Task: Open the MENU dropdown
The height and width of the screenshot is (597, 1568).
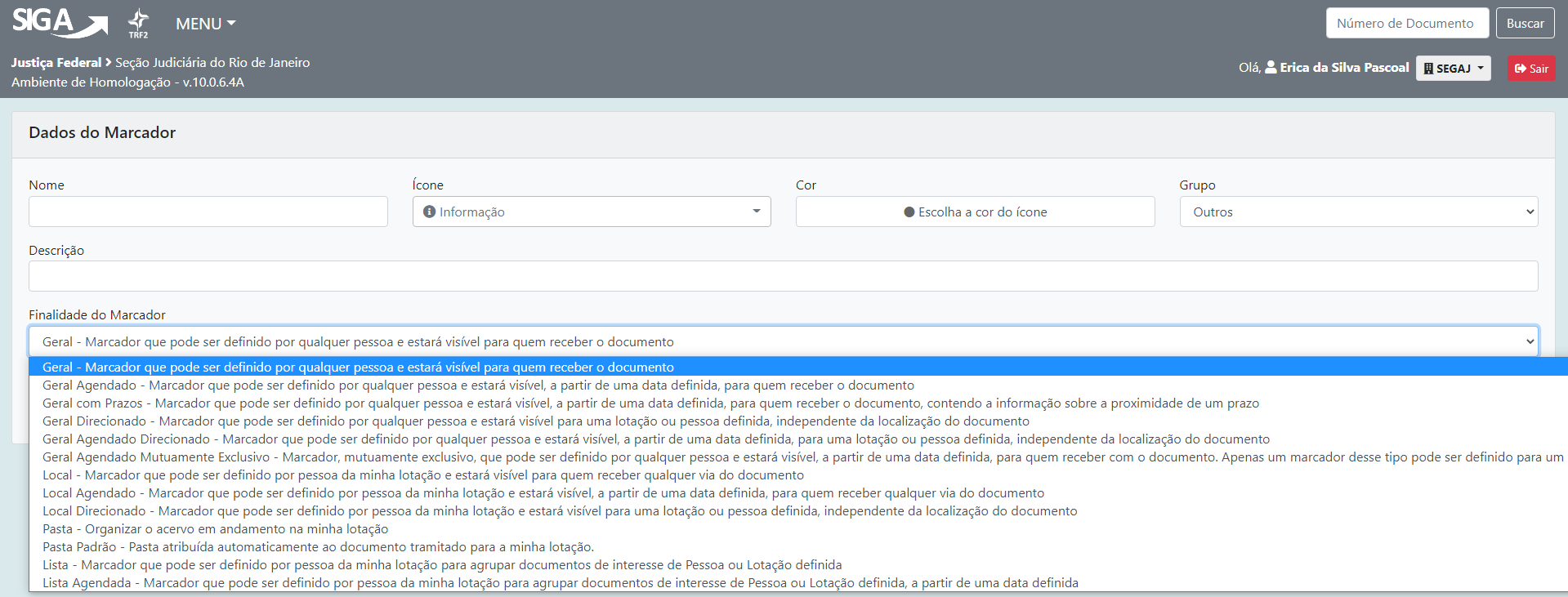Action: tap(205, 24)
